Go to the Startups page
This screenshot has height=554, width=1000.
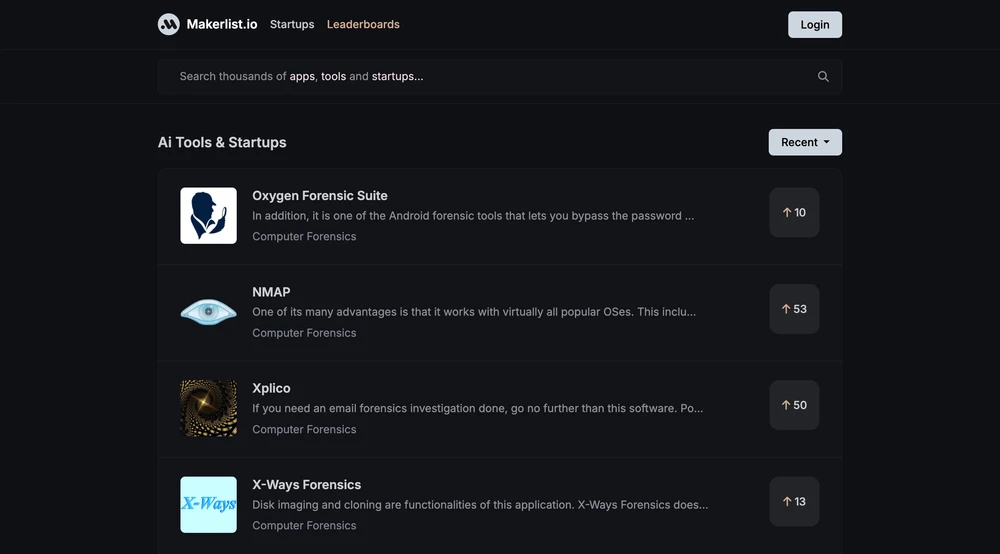[x=292, y=24]
